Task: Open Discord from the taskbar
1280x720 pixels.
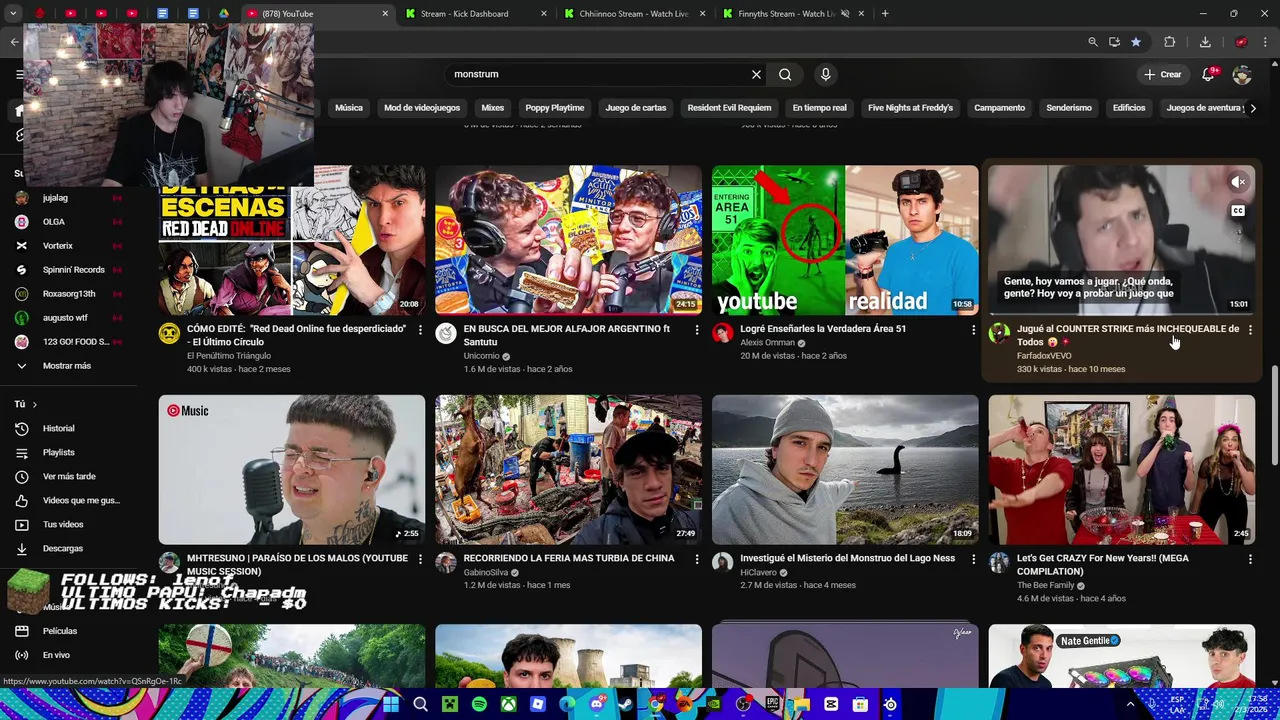Action: [x=597, y=704]
